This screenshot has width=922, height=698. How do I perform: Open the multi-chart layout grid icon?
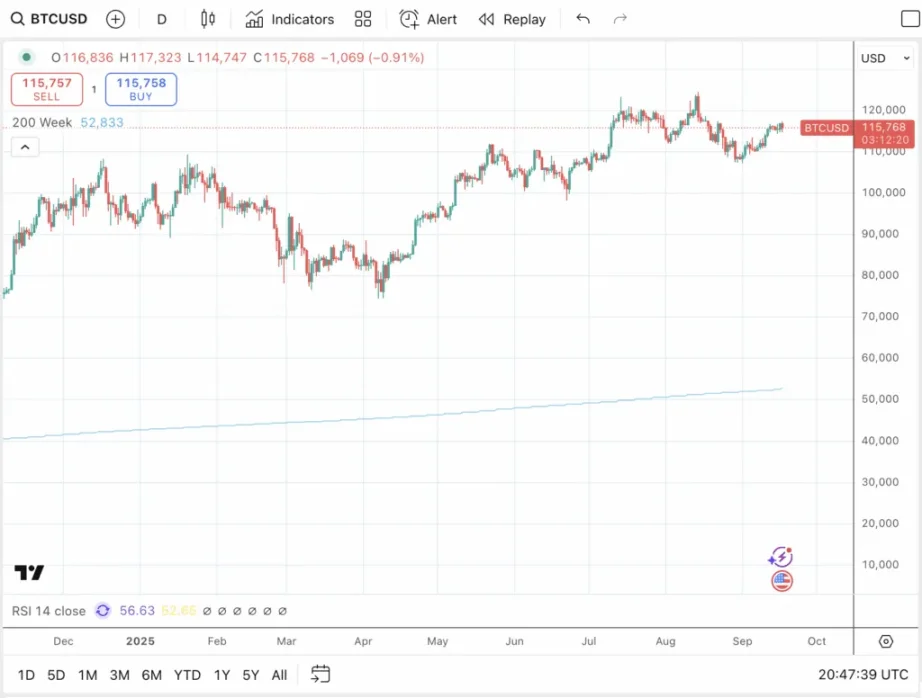(x=363, y=19)
